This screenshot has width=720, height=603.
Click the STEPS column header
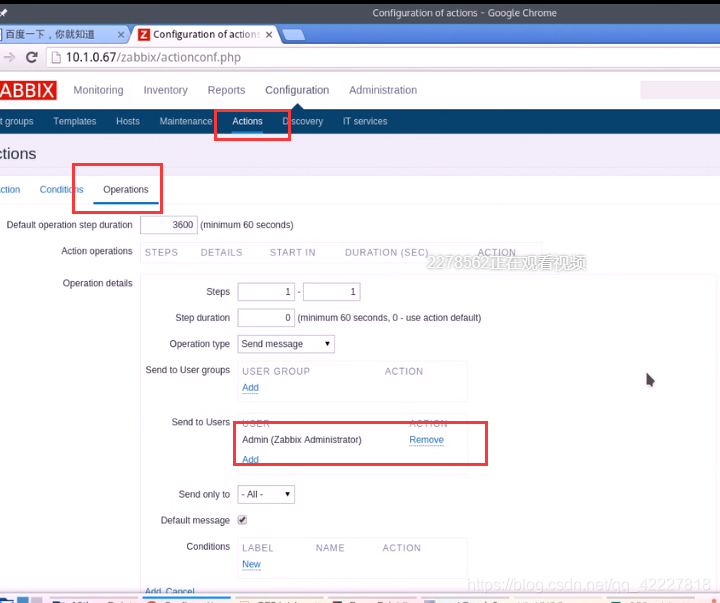pos(161,253)
